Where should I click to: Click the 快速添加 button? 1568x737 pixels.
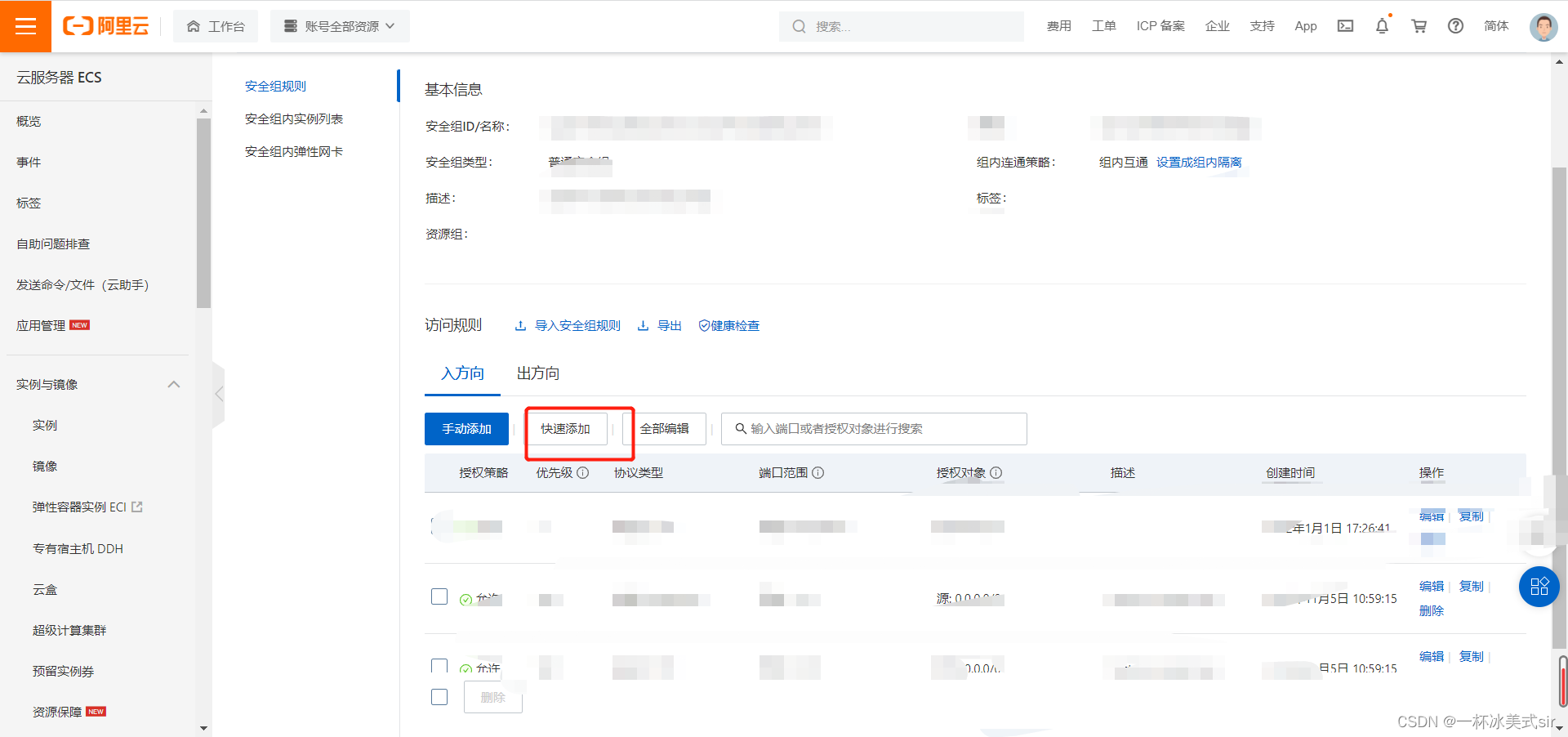coord(565,429)
